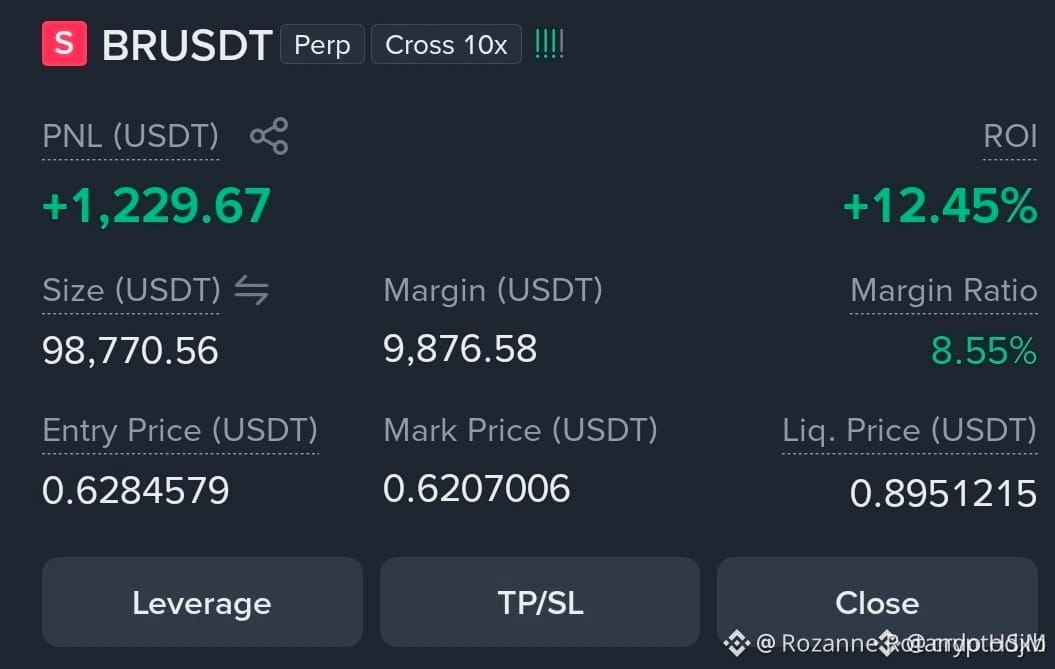1055x669 pixels.
Task: Tap the +1,229.67 PNL value
Action: pos(156,206)
